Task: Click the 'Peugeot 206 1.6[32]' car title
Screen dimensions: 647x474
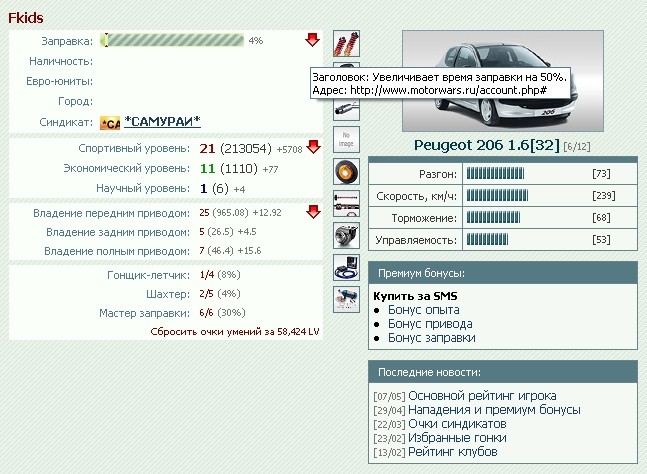Action: 487,145
